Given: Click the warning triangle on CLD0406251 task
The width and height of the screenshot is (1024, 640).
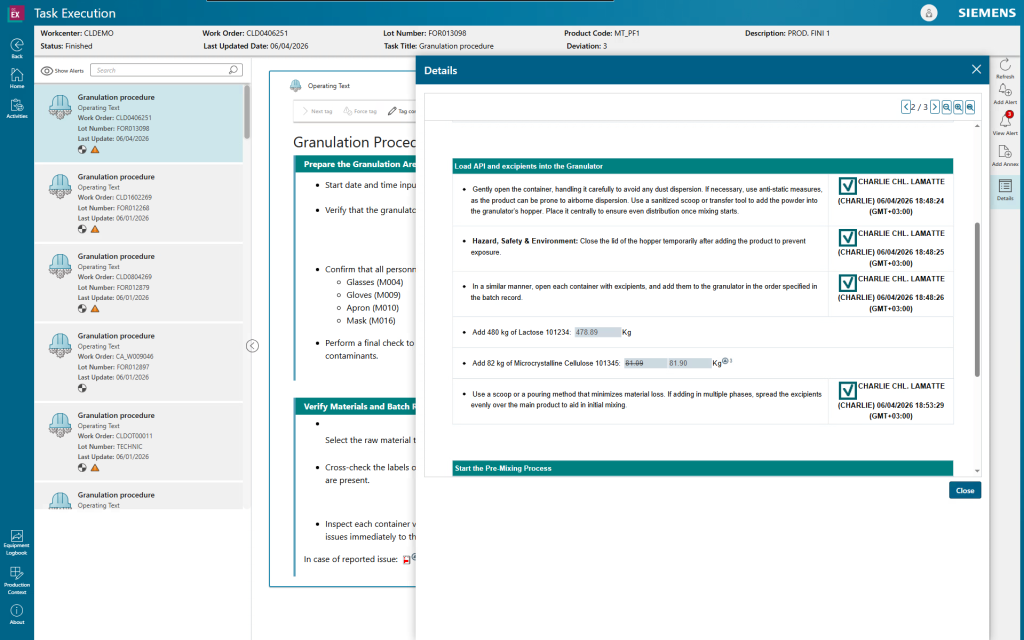Looking at the screenshot, I should [95, 150].
